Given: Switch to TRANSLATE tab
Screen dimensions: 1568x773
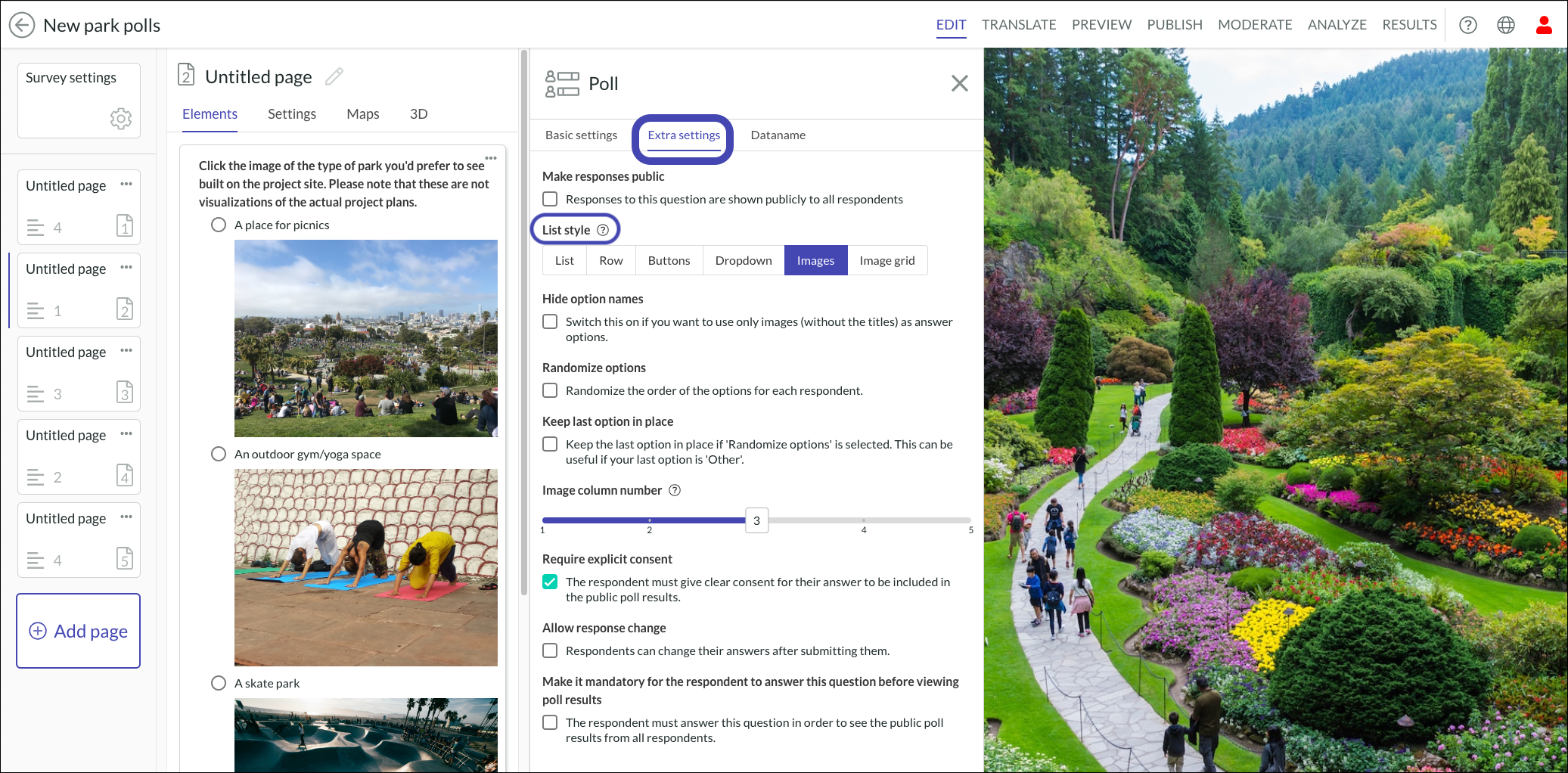Looking at the screenshot, I should [x=1019, y=25].
